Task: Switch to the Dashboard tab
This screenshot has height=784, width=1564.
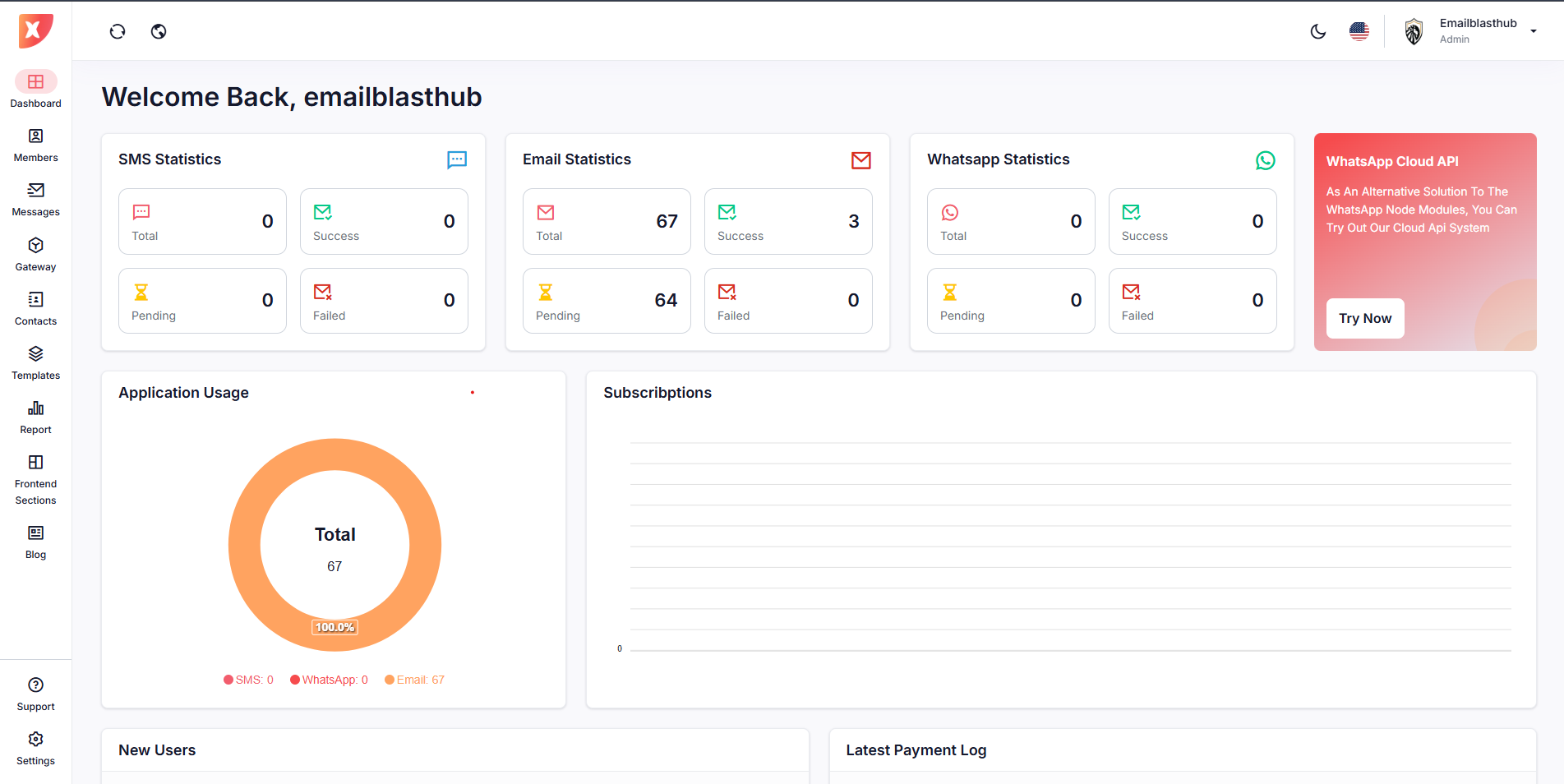Action: click(35, 89)
